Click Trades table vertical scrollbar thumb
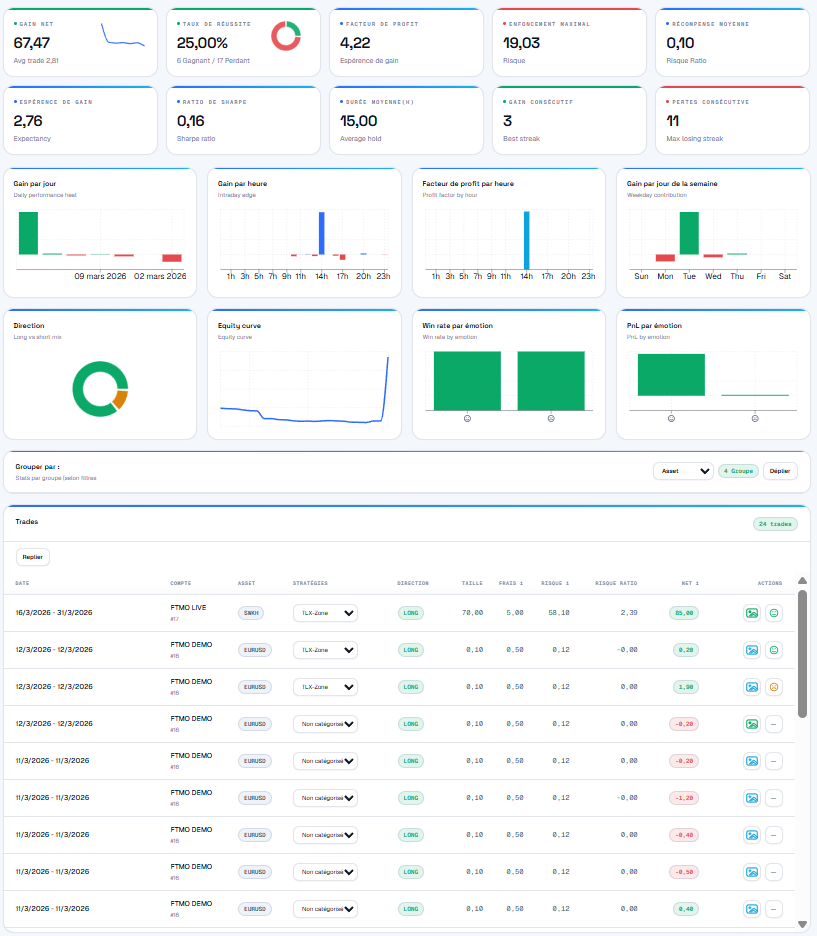 pos(803,654)
